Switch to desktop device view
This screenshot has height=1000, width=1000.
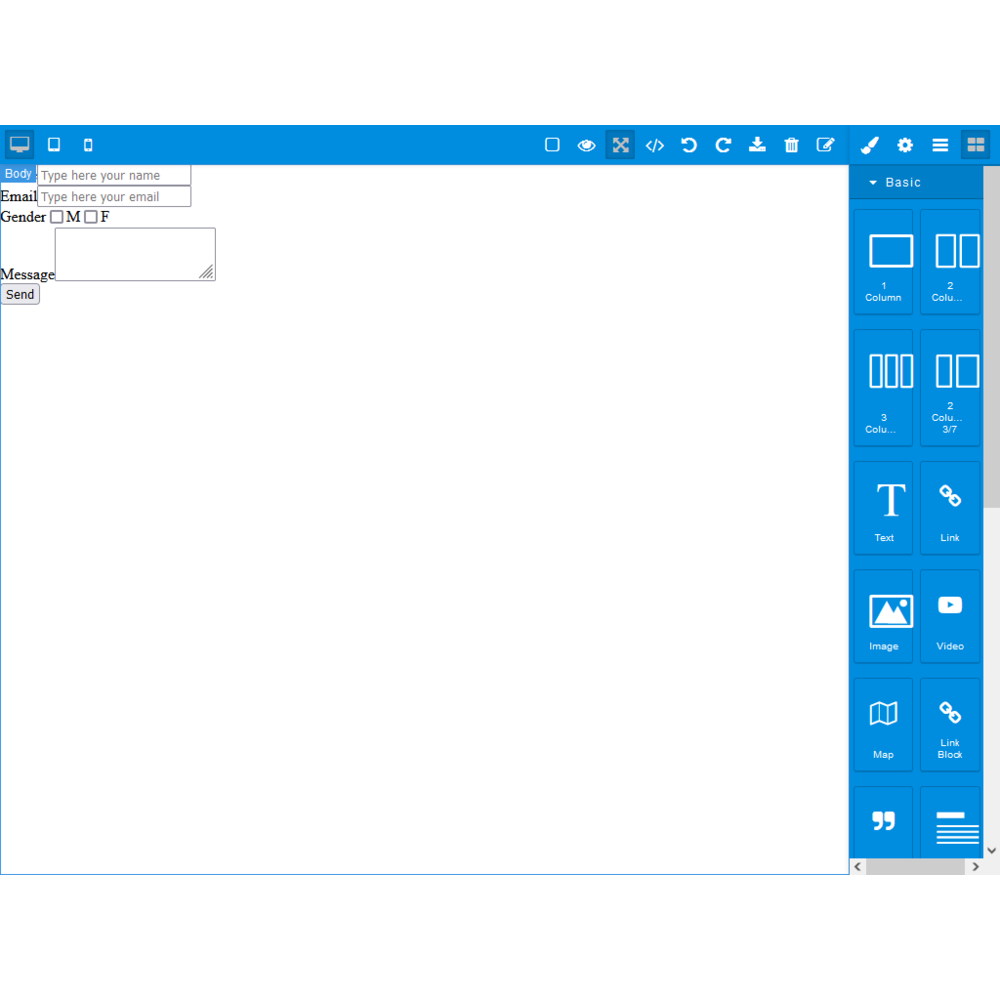[x=19, y=145]
